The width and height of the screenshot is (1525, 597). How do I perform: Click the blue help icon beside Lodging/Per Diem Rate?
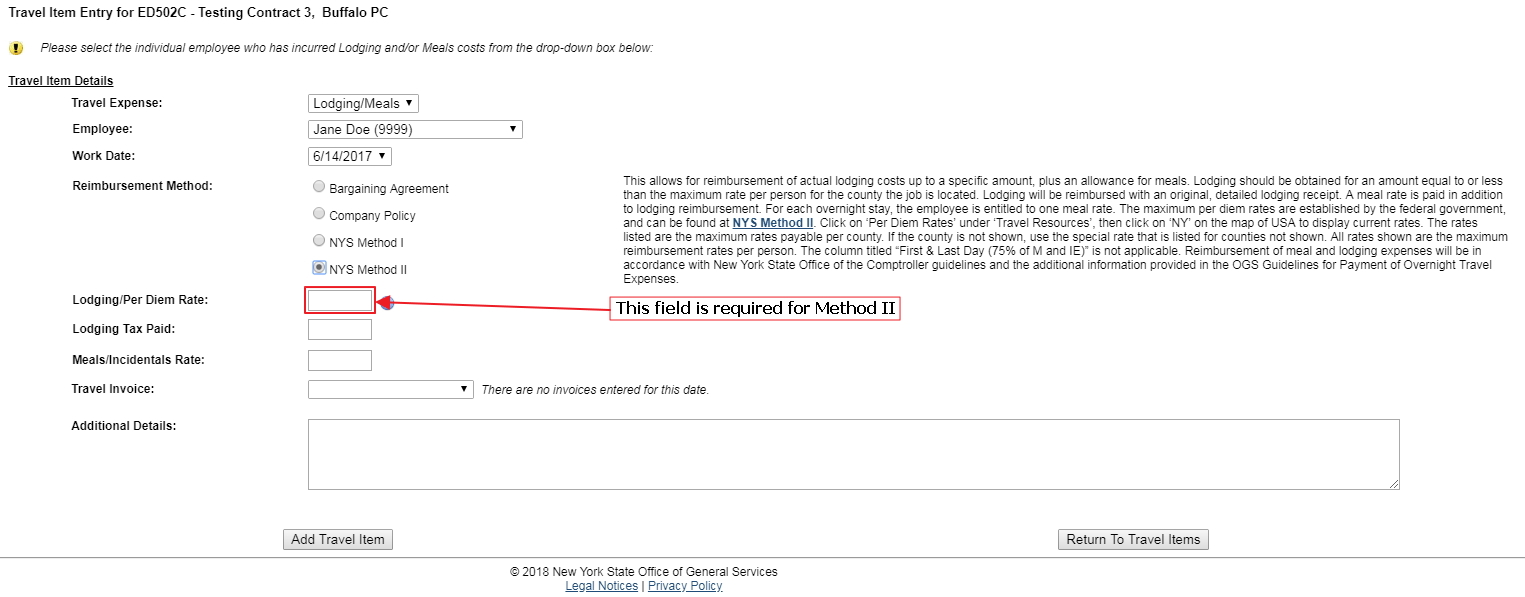[388, 304]
